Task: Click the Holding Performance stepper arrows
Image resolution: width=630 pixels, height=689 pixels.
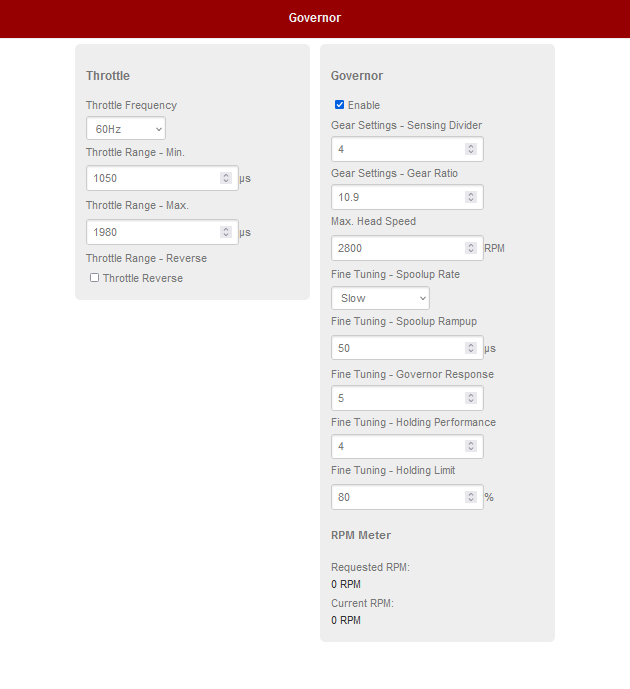Action: [471, 446]
